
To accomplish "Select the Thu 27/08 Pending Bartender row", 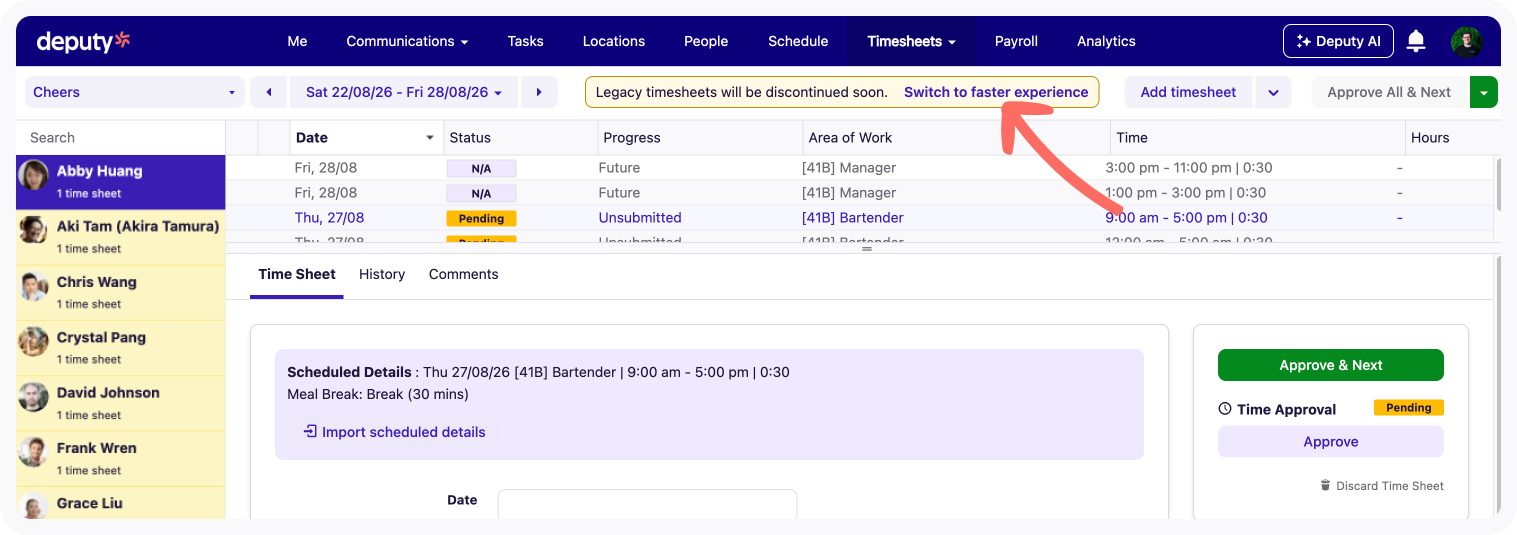I will click(x=860, y=218).
